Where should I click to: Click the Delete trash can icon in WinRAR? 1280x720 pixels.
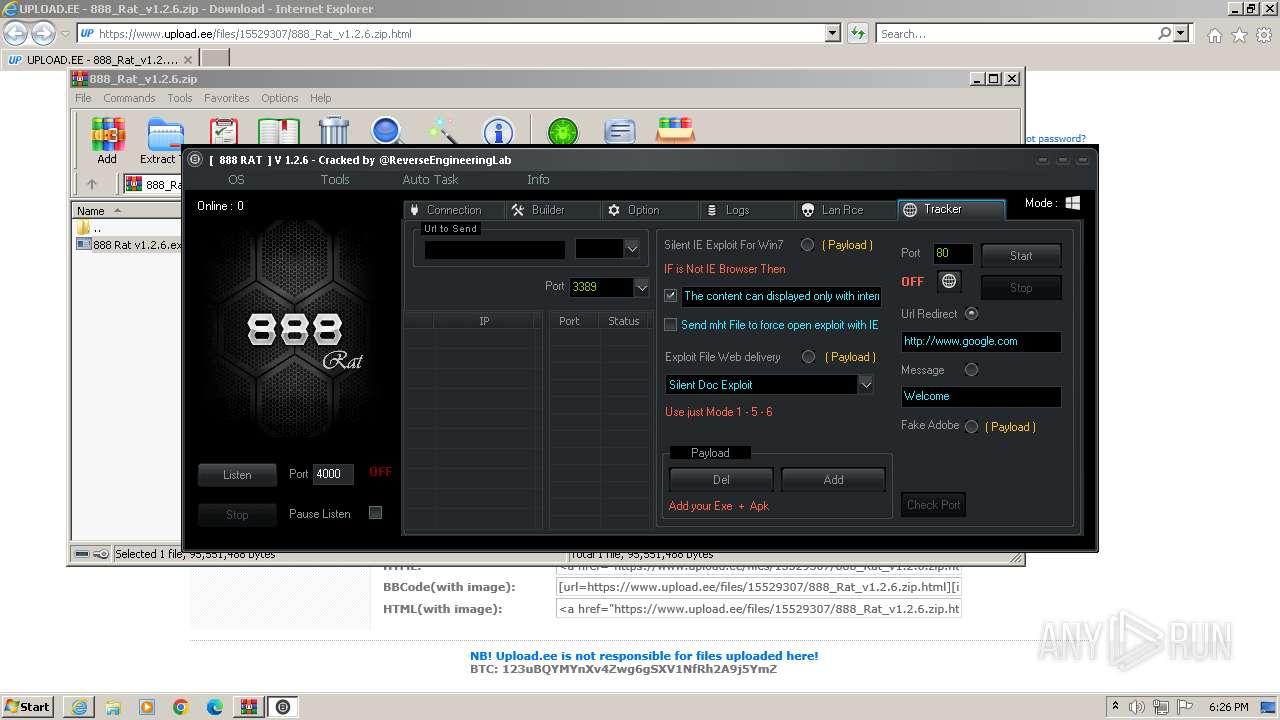click(334, 132)
